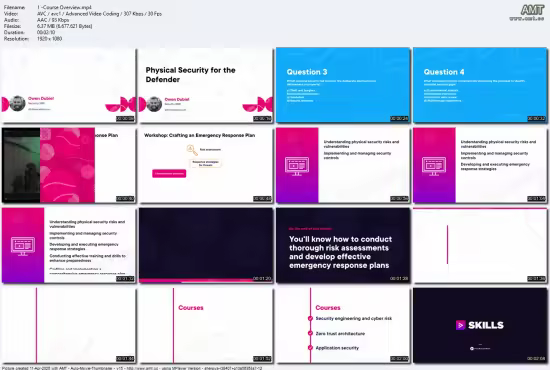Click the Picture created footer line at the bottom
Image resolution: width=550 pixels, height=370 pixels.
point(132,368)
